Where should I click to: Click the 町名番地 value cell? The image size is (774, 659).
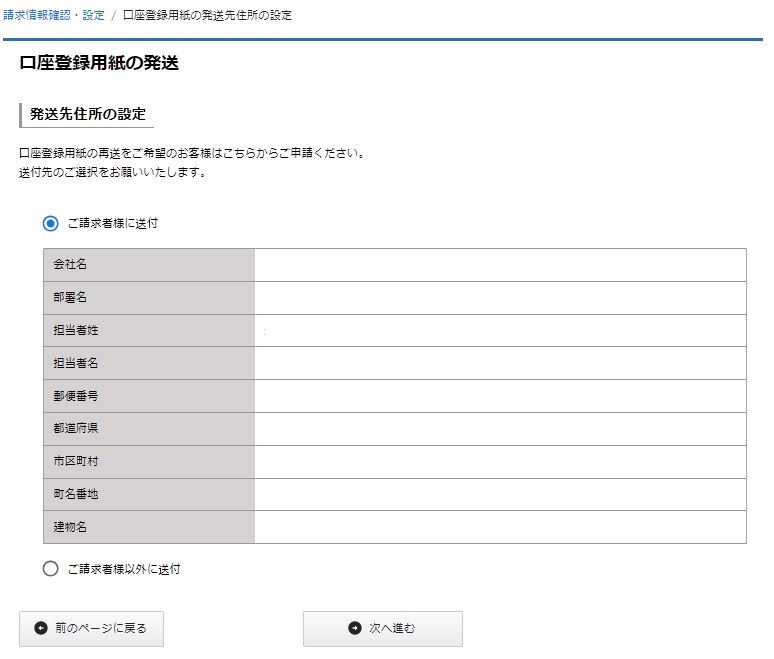click(501, 495)
